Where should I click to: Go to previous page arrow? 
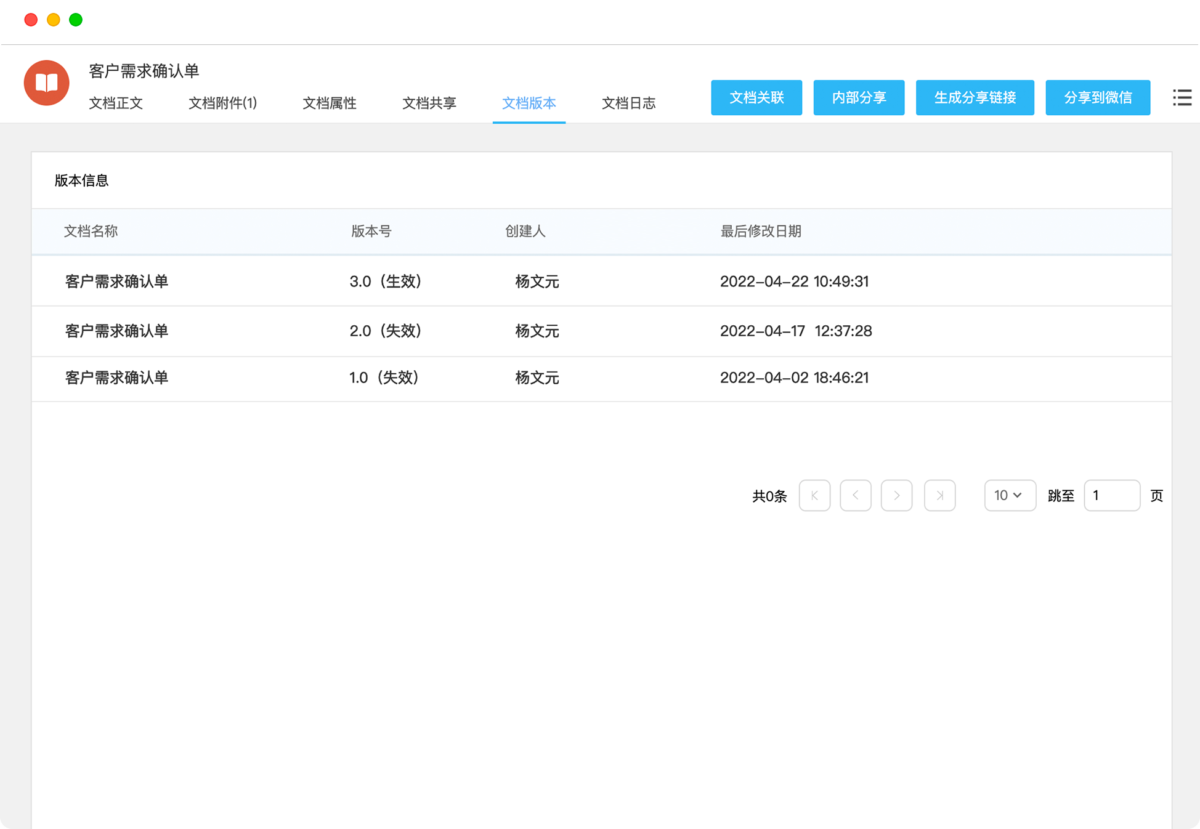pyautogui.click(x=856, y=495)
